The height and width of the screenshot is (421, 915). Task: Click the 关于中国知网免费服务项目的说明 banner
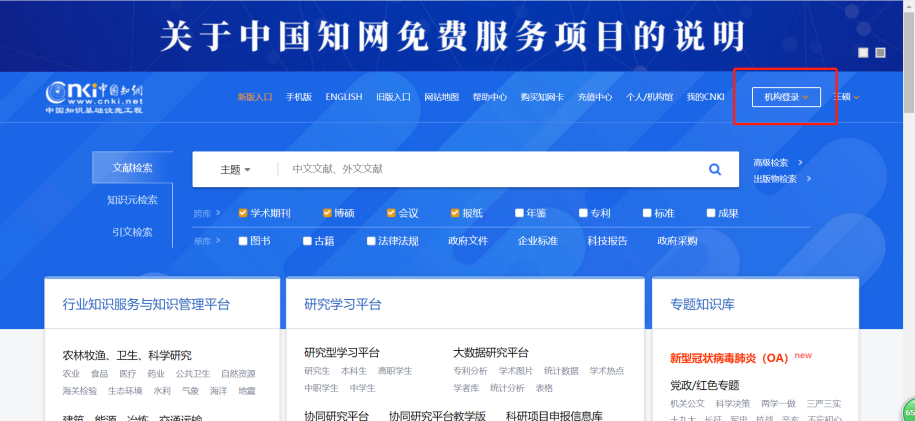[452, 36]
